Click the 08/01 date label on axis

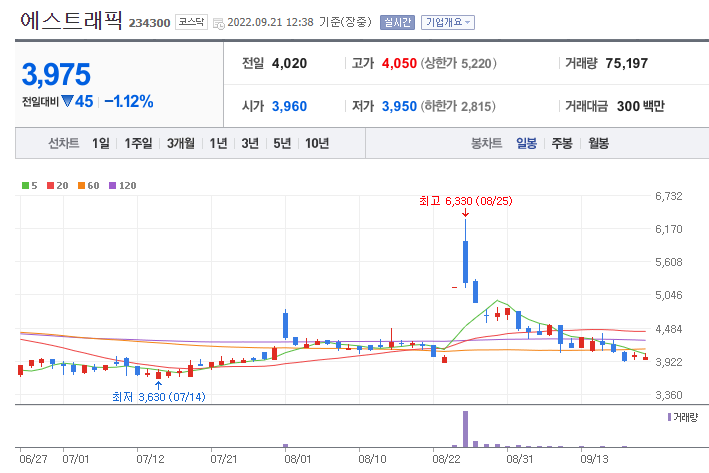click(298, 459)
